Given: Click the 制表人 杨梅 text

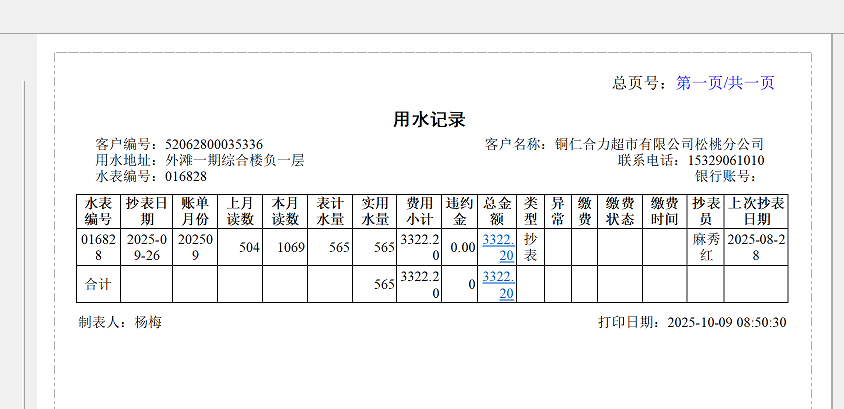Looking at the screenshot, I should coord(120,322).
